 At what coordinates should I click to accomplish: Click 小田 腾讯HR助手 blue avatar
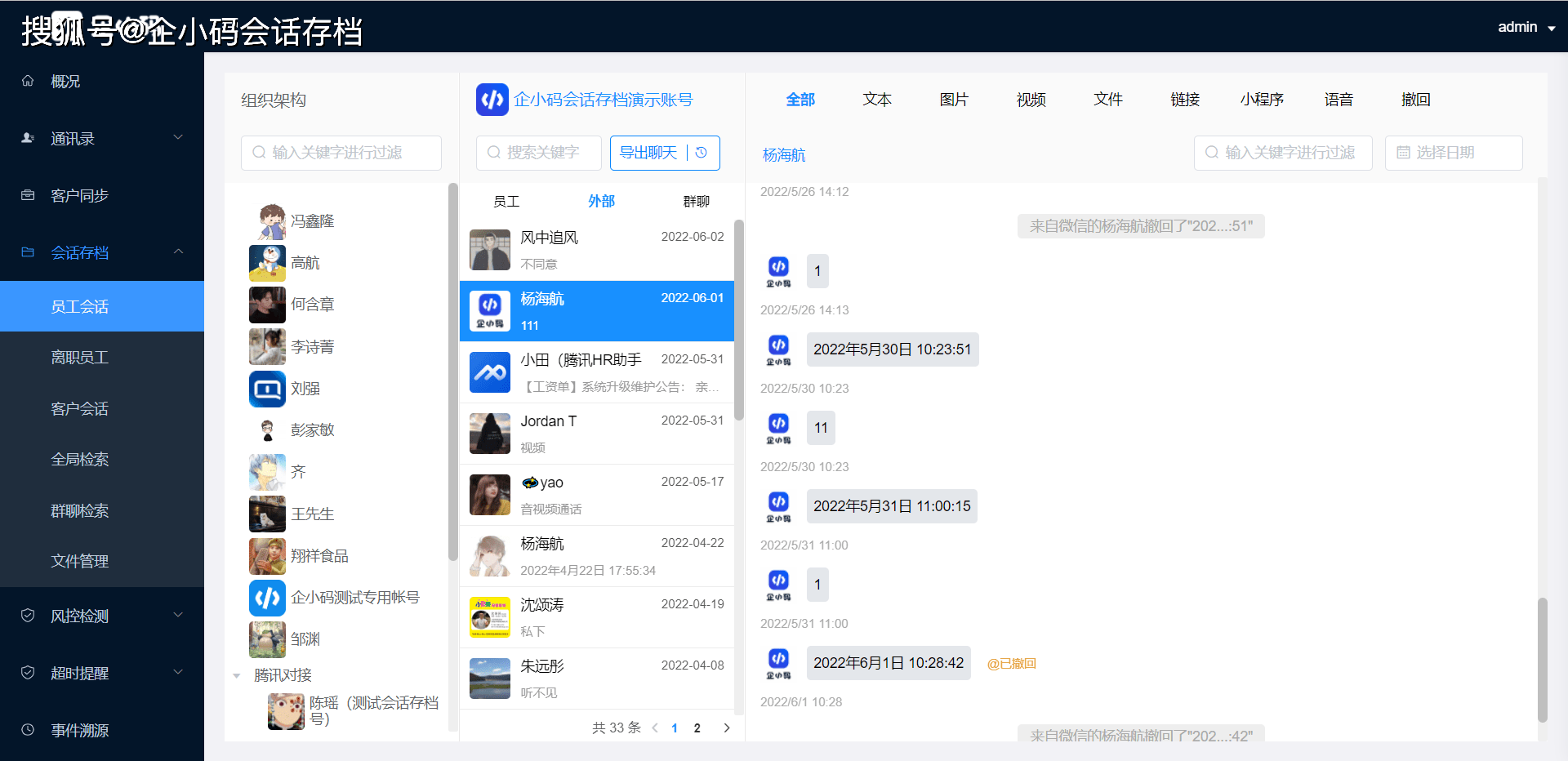(x=490, y=372)
